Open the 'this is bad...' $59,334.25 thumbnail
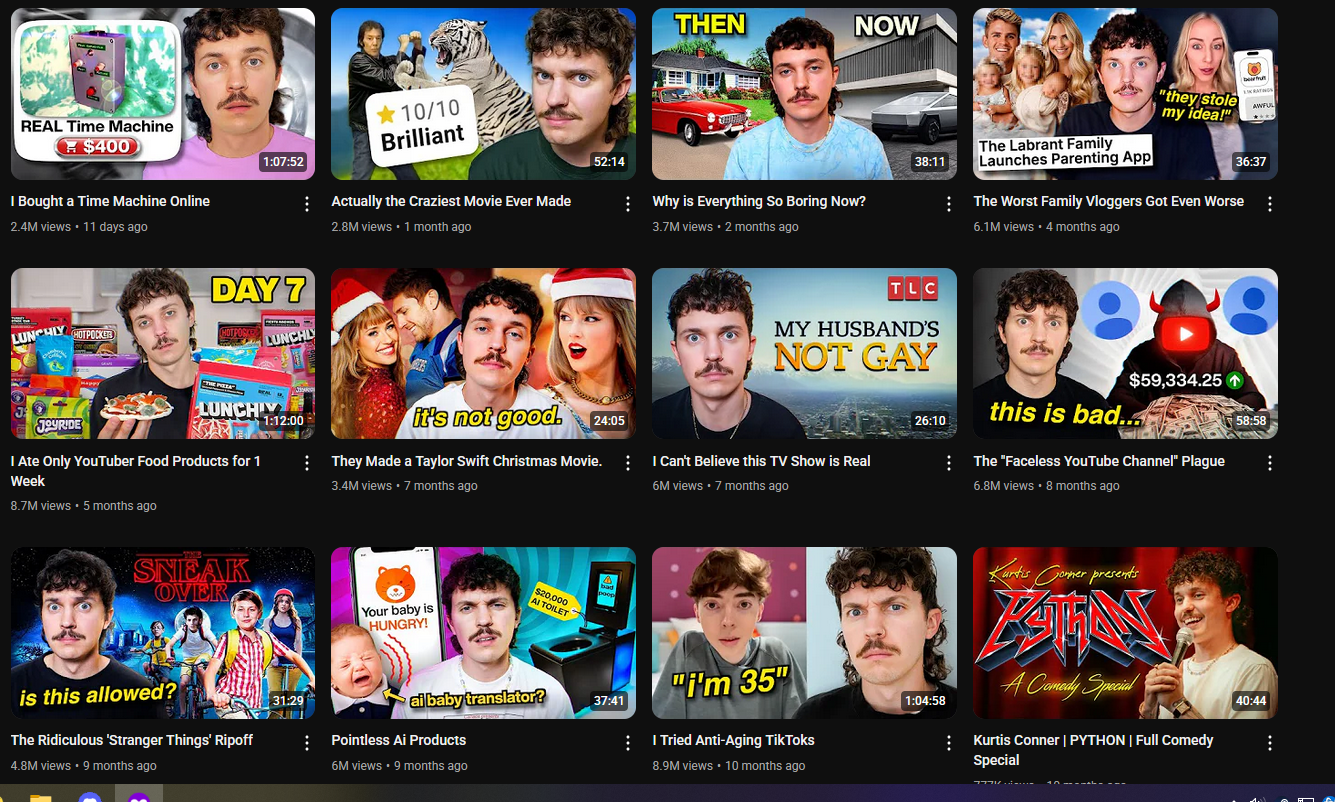This screenshot has height=802, width=1335. point(1126,353)
